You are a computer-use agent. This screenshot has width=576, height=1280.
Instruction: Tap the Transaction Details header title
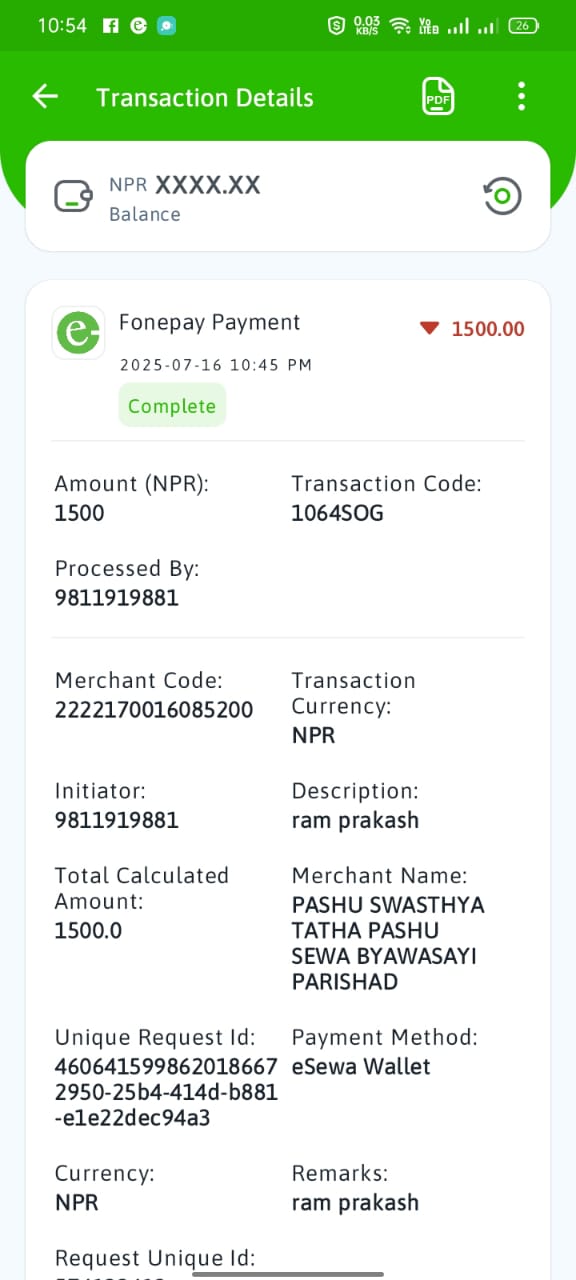(x=205, y=97)
